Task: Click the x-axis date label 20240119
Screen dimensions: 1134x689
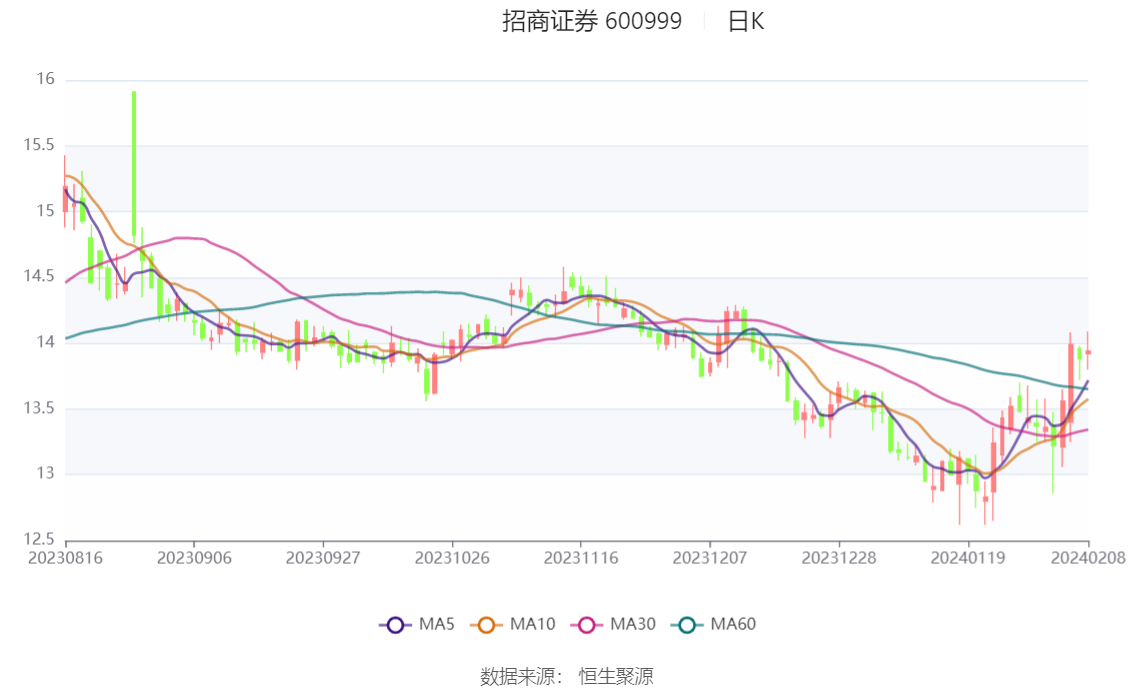Action: pyautogui.click(x=968, y=558)
